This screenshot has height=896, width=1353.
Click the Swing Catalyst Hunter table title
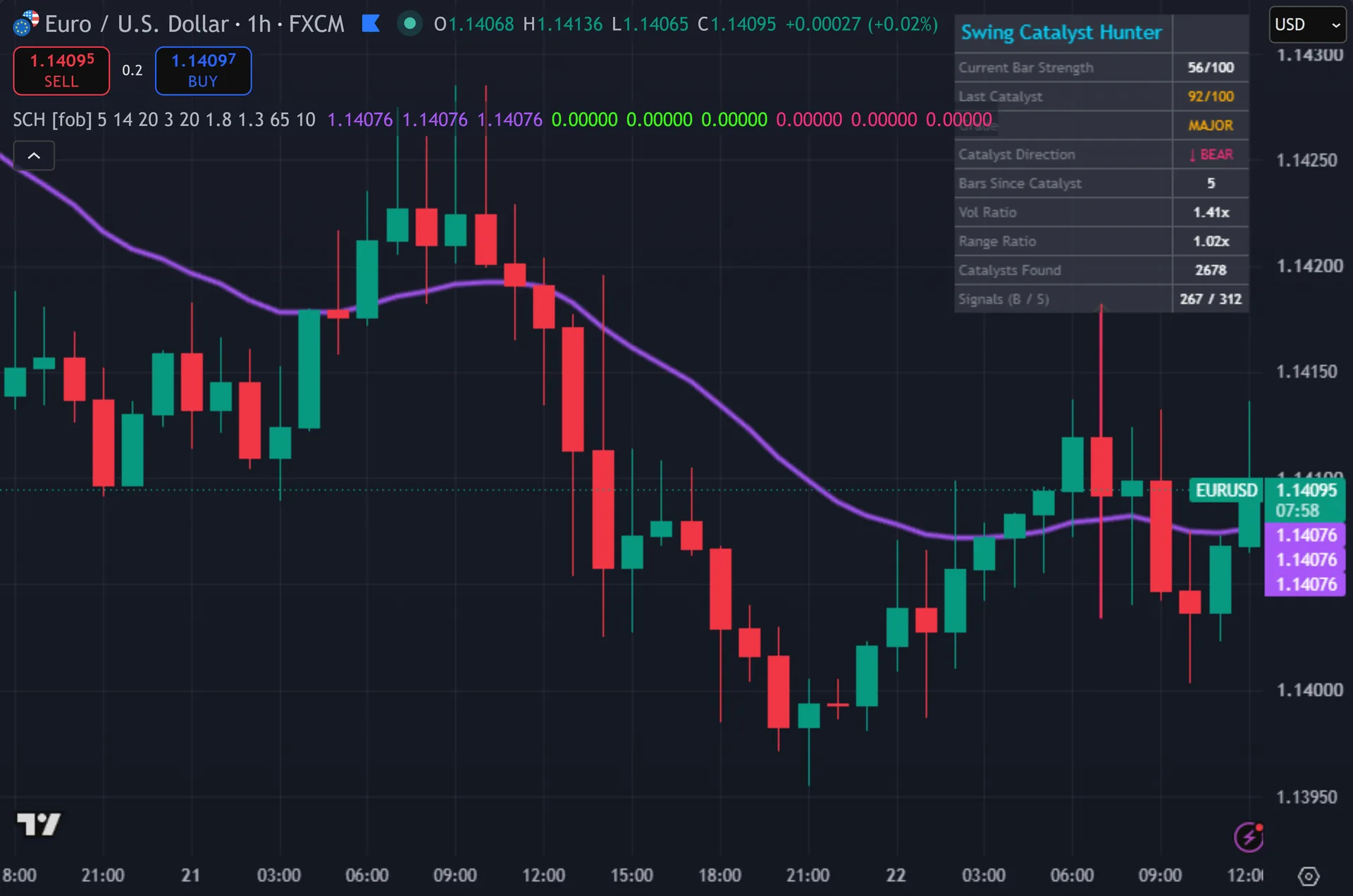1061,32
